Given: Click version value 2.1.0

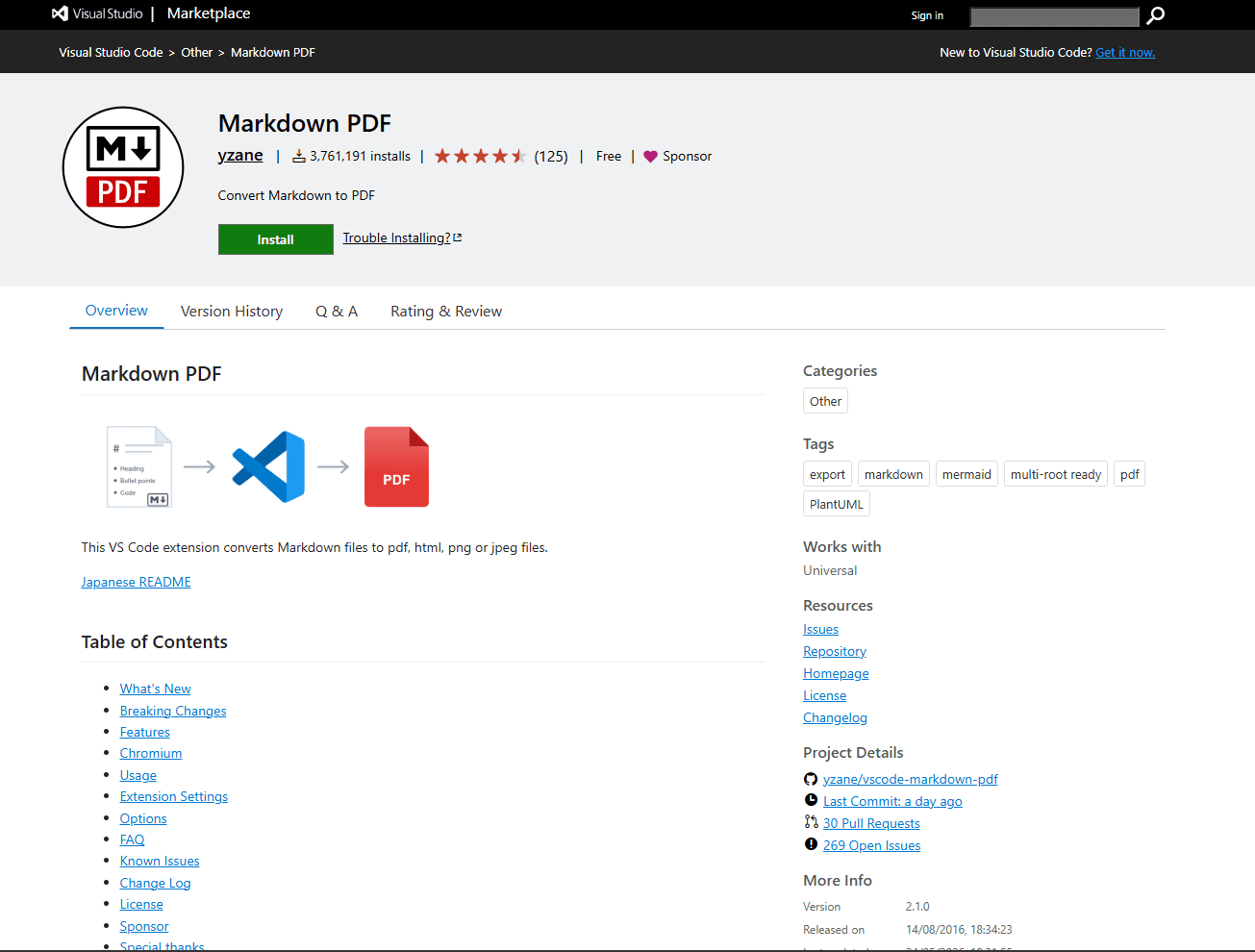Looking at the screenshot, I should tap(917, 906).
